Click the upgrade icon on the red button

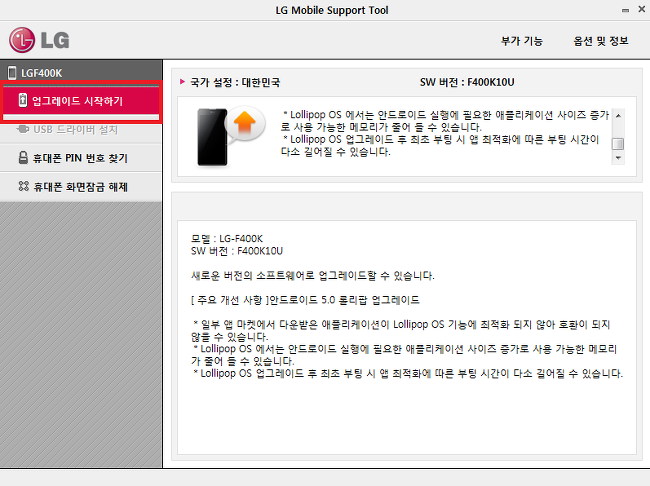23,100
